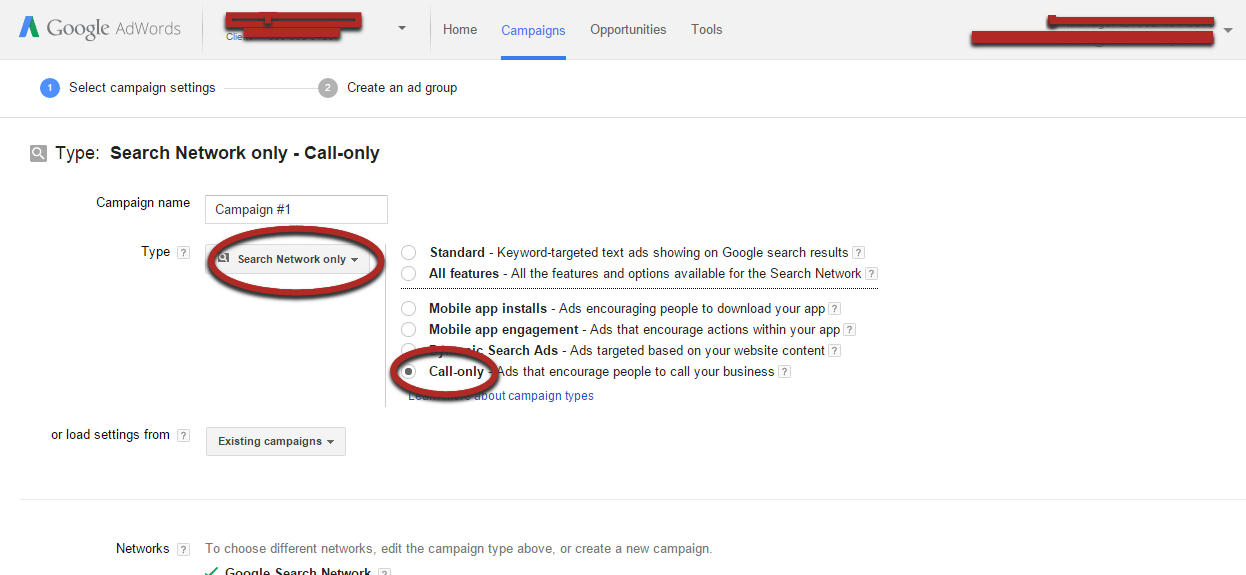Click the Create an ad group step label

[x=402, y=88]
